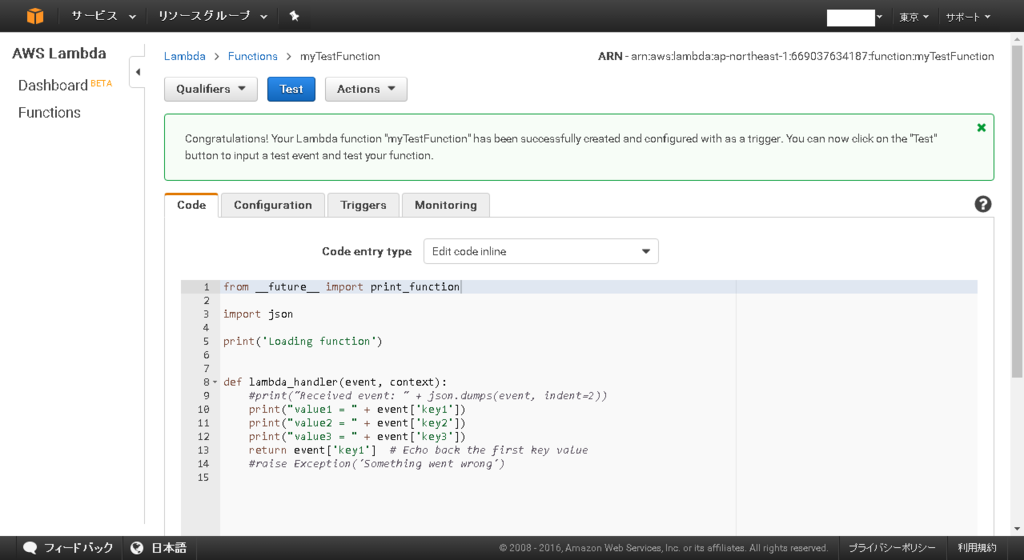Viewport: 1024px width, 560px height.
Task: Click the blue Test button
Action: click(x=291, y=89)
